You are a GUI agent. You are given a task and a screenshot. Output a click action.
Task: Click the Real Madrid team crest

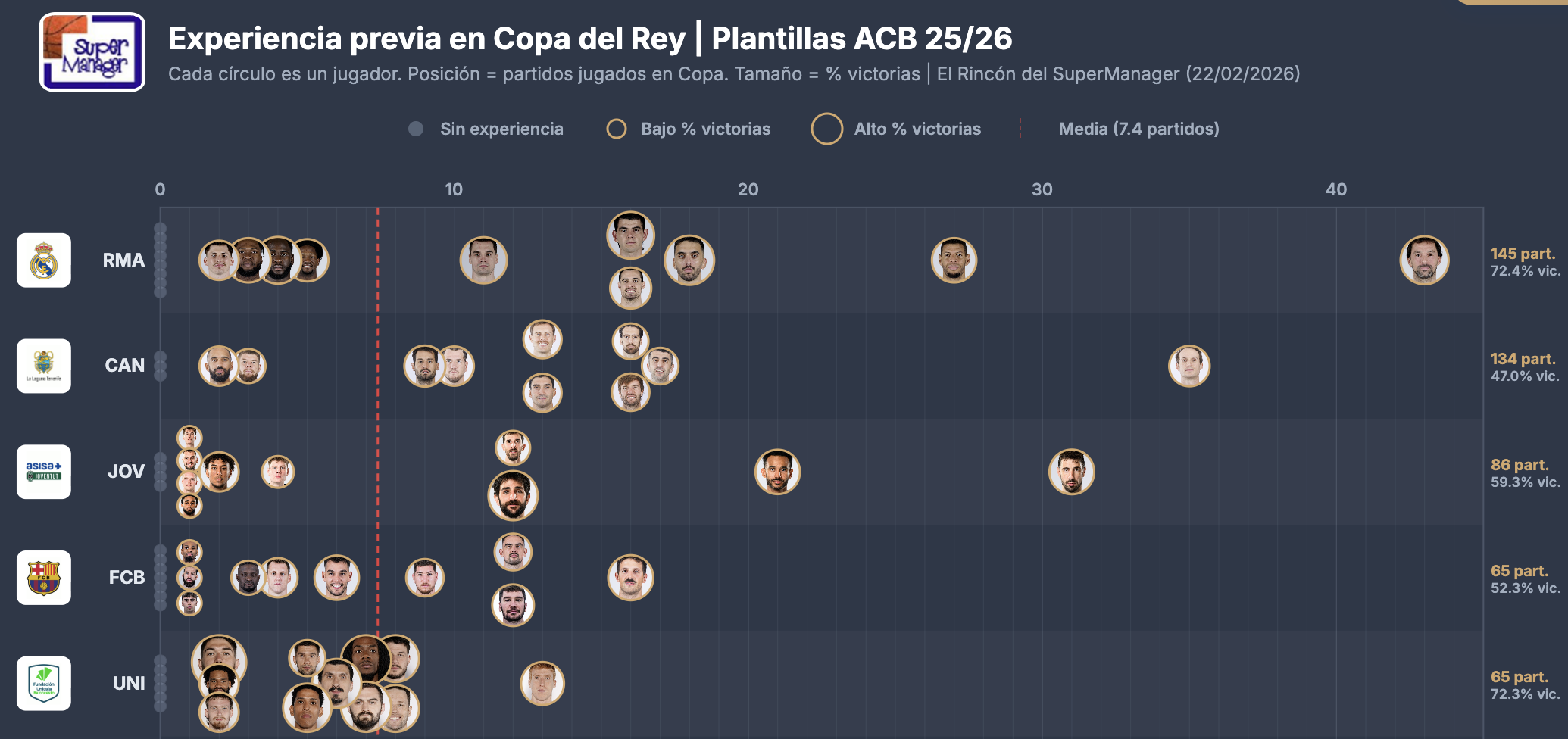click(x=44, y=260)
